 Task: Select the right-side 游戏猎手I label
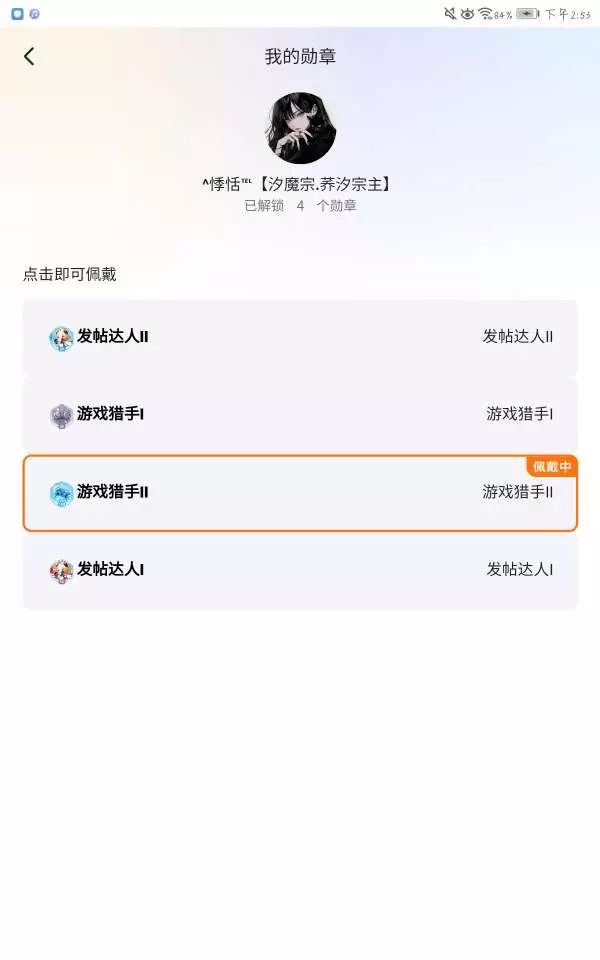(520, 414)
